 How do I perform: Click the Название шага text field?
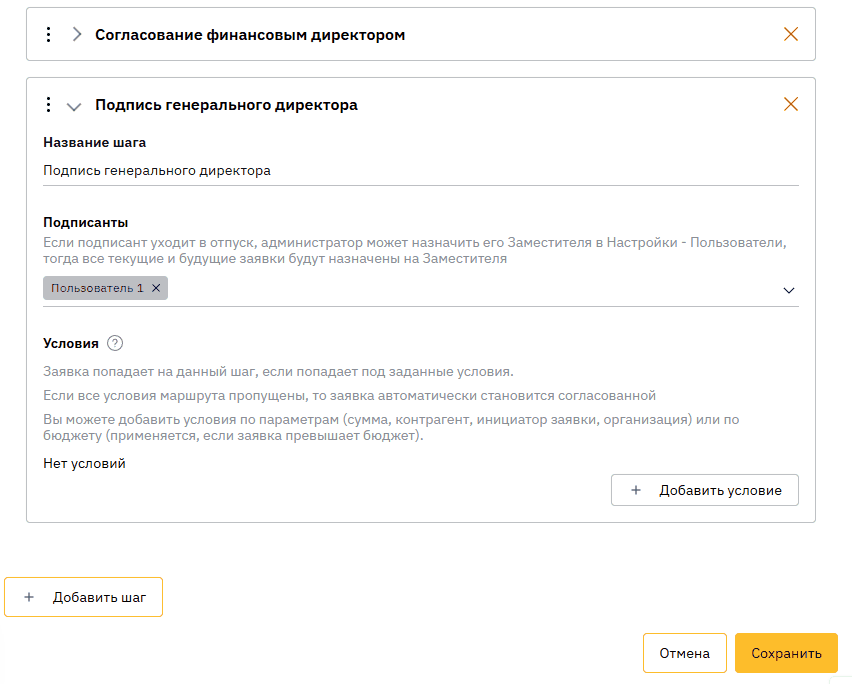click(420, 171)
